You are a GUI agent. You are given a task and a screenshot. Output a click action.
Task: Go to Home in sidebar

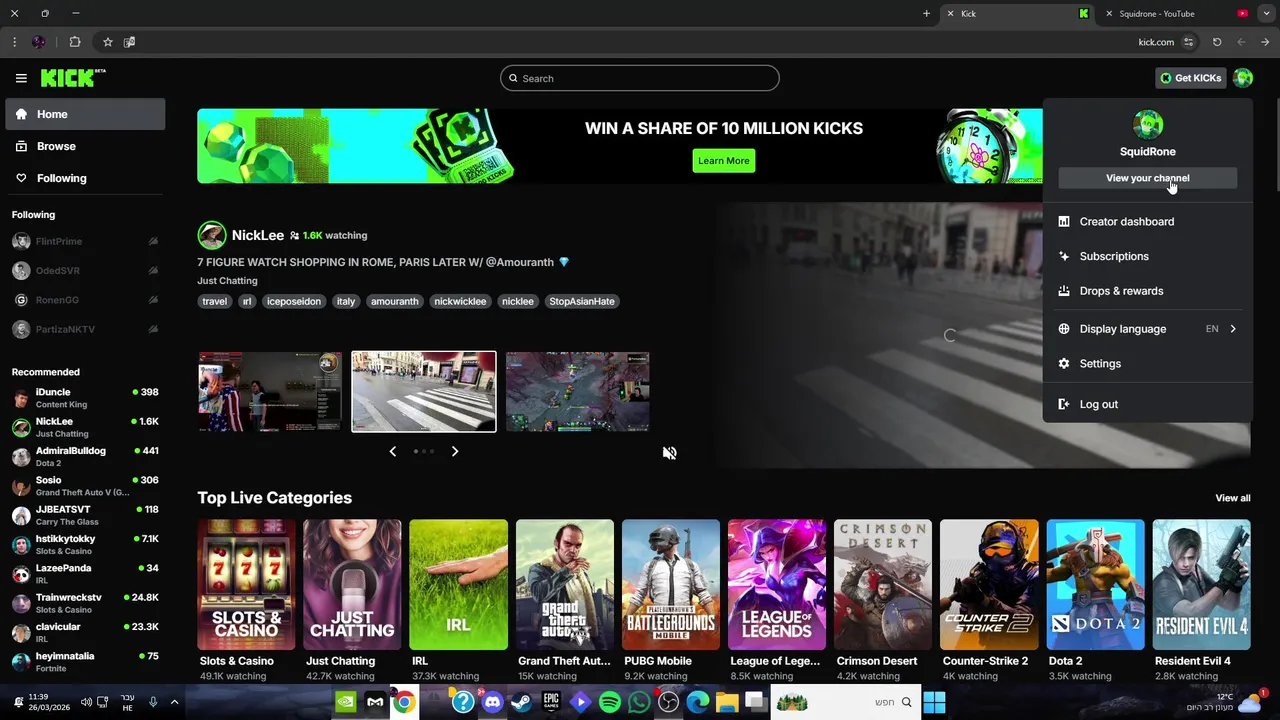(85, 114)
